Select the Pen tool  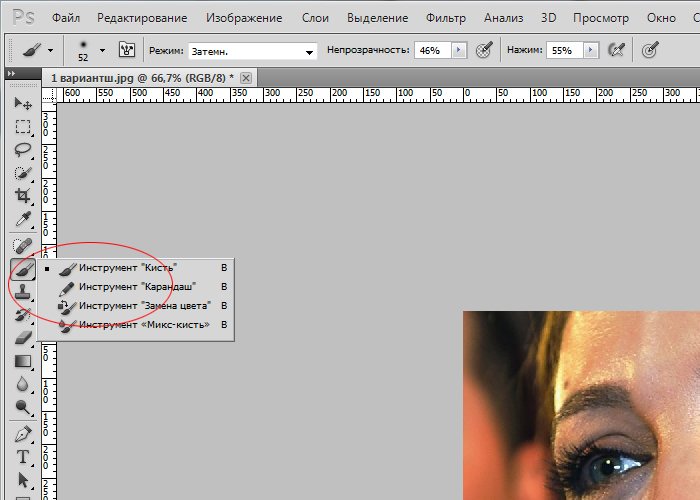click(x=22, y=434)
